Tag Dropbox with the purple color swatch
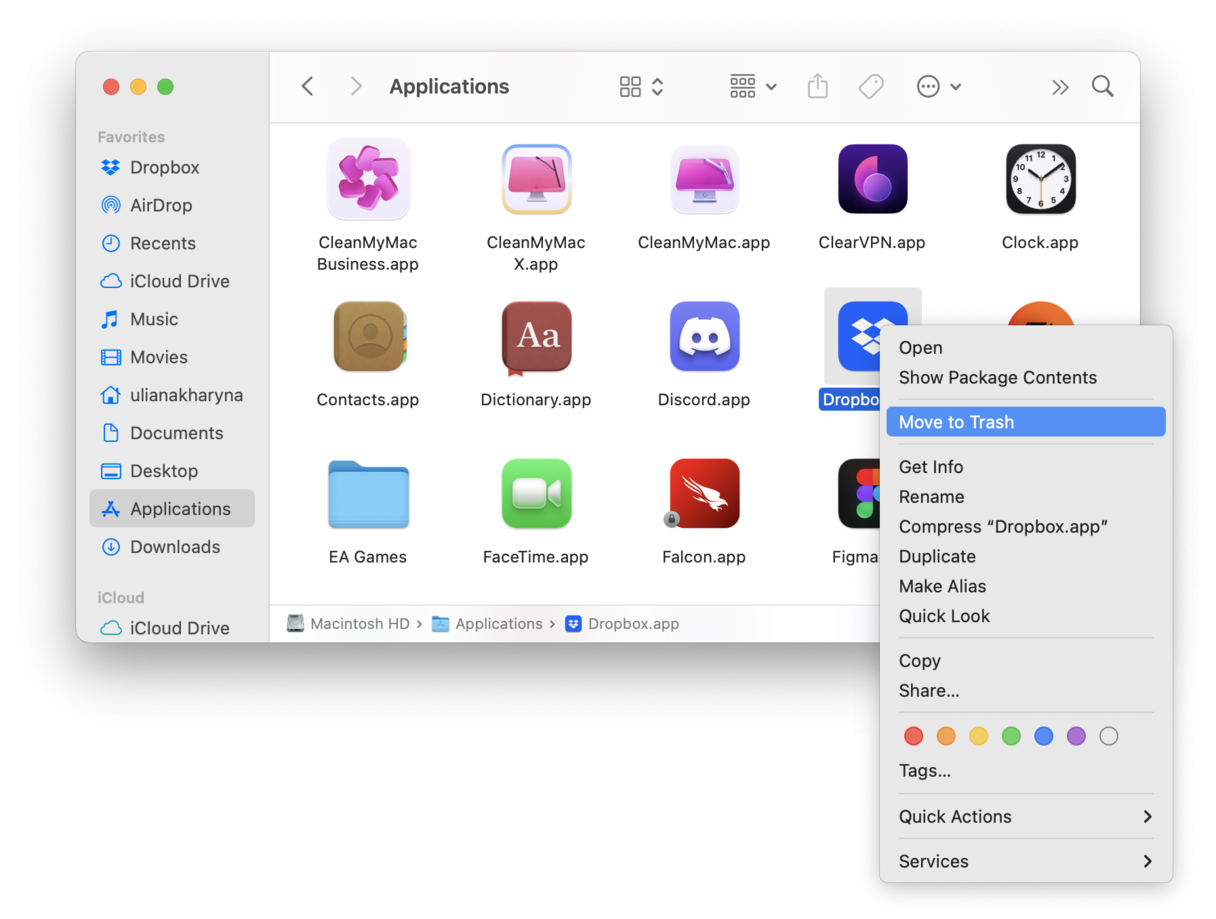The width and height of the screenshot is (1216, 919). click(1076, 736)
